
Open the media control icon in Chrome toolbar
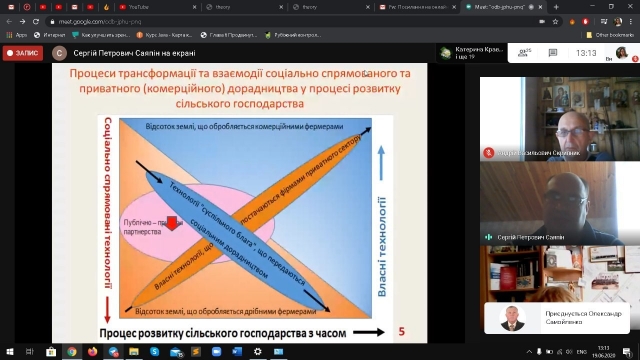[x=604, y=22]
